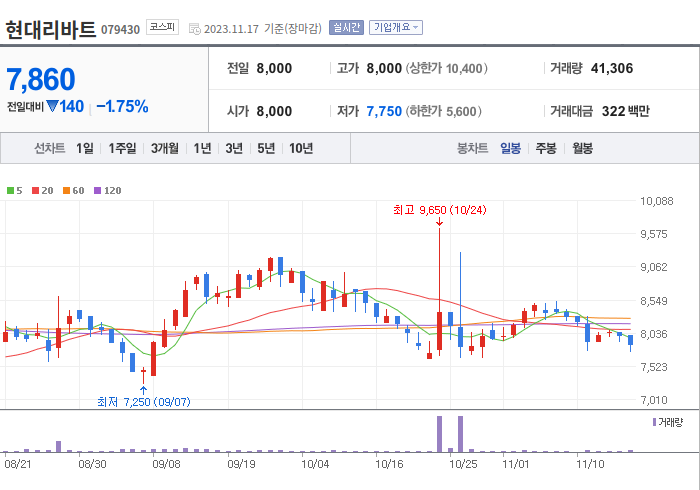The width and height of the screenshot is (700, 490).
Task: Click the 8,549 price axis label
Action: [654, 301]
